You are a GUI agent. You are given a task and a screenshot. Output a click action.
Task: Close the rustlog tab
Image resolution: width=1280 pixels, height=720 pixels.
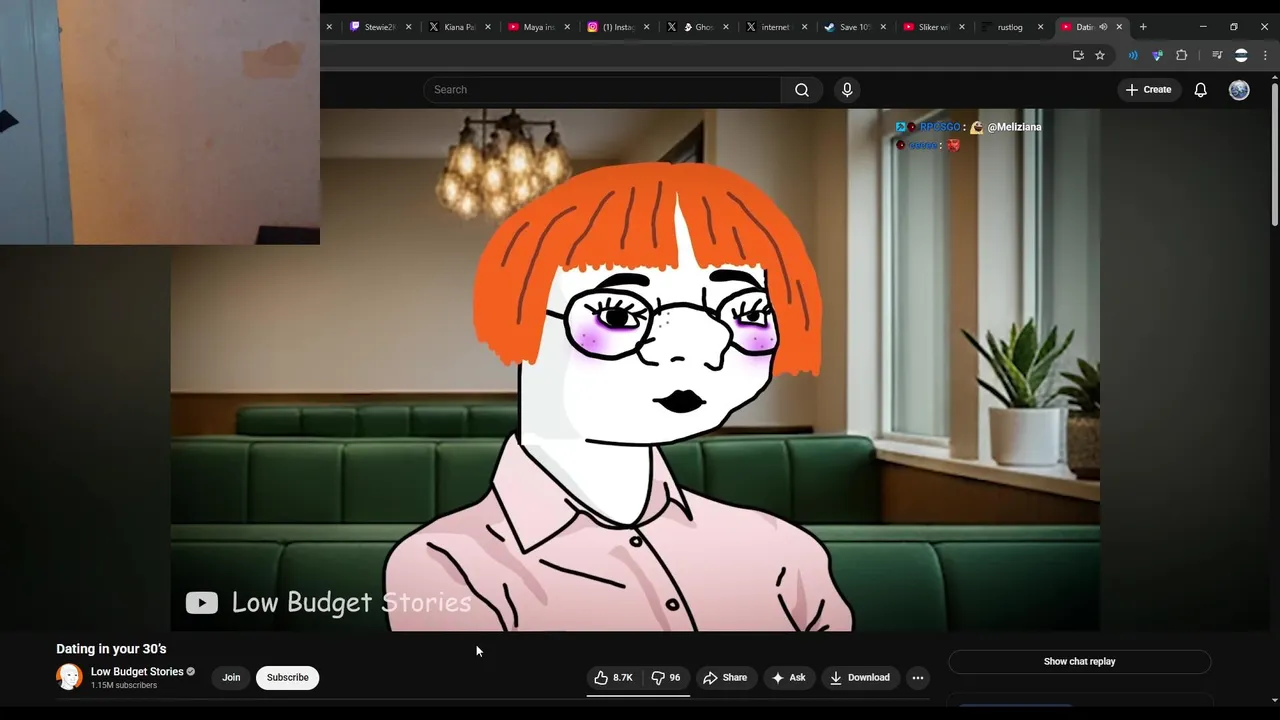point(1040,27)
